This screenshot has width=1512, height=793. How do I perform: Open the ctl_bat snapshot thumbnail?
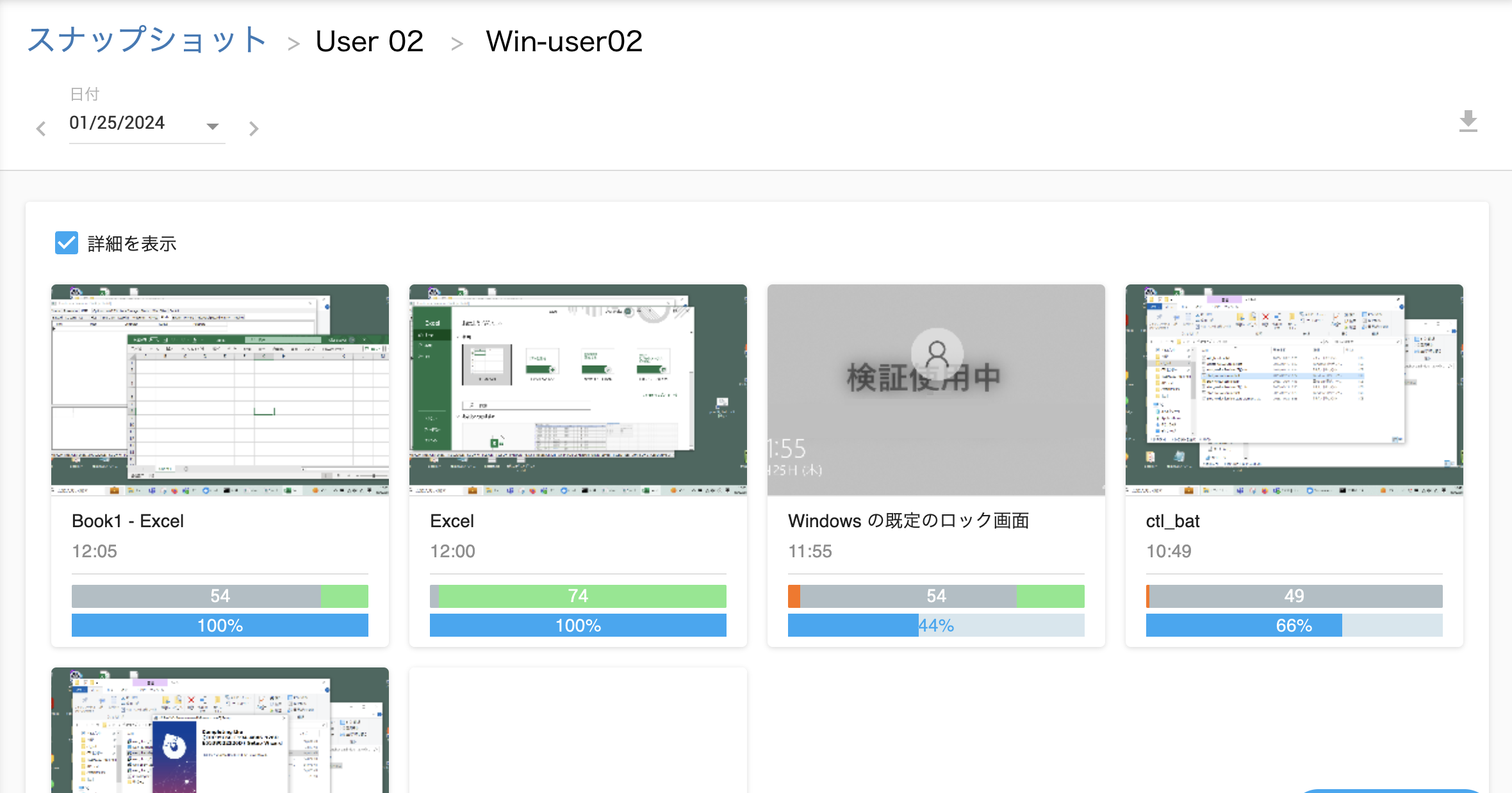[x=1294, y=390]
